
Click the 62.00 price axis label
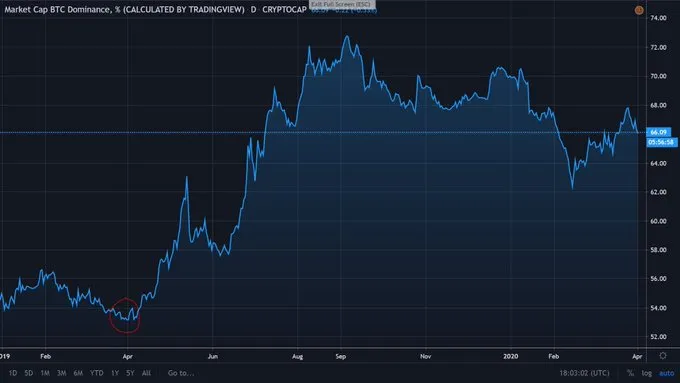(658, 192)
